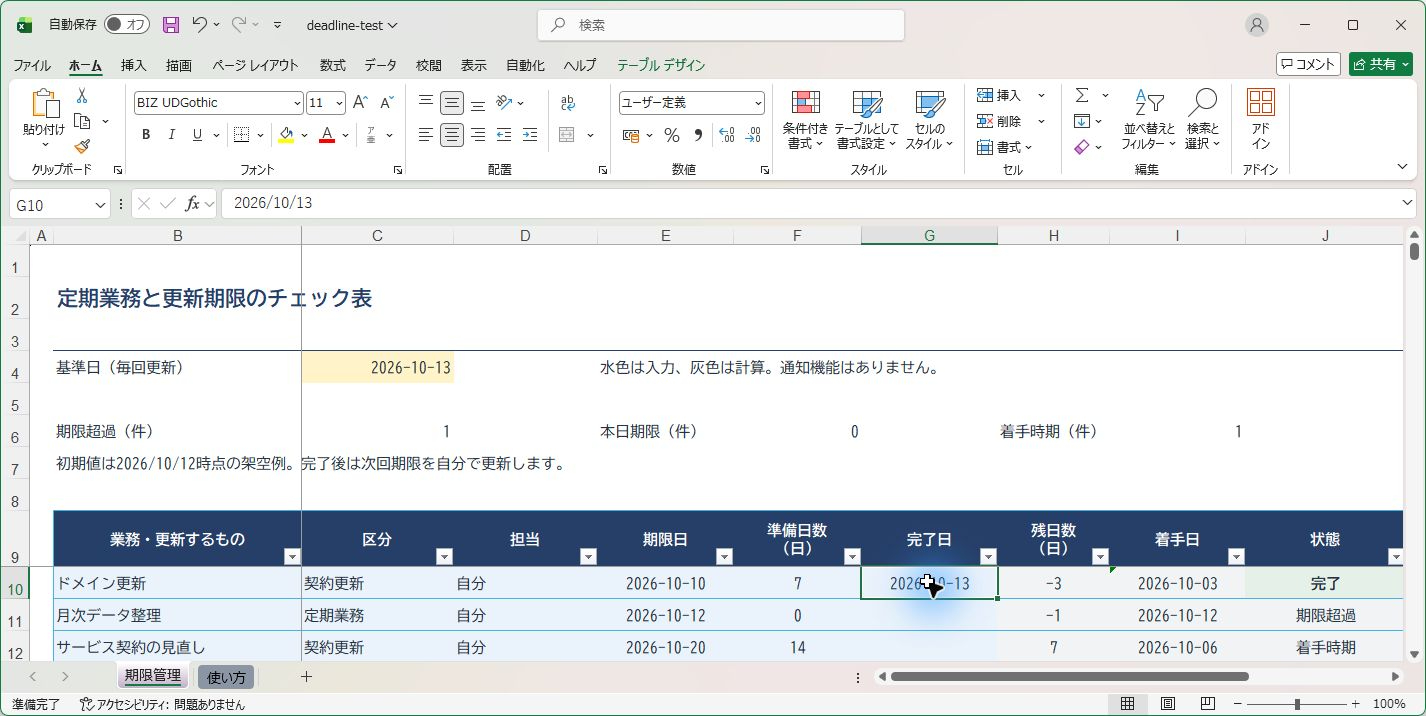Open the データ ribbon tab
The height and width of the screenshot is (716, 1426).
coord(380,65)
